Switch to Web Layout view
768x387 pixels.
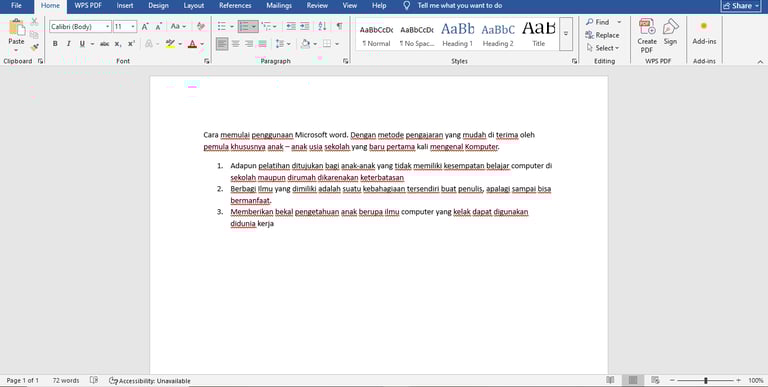655,380
